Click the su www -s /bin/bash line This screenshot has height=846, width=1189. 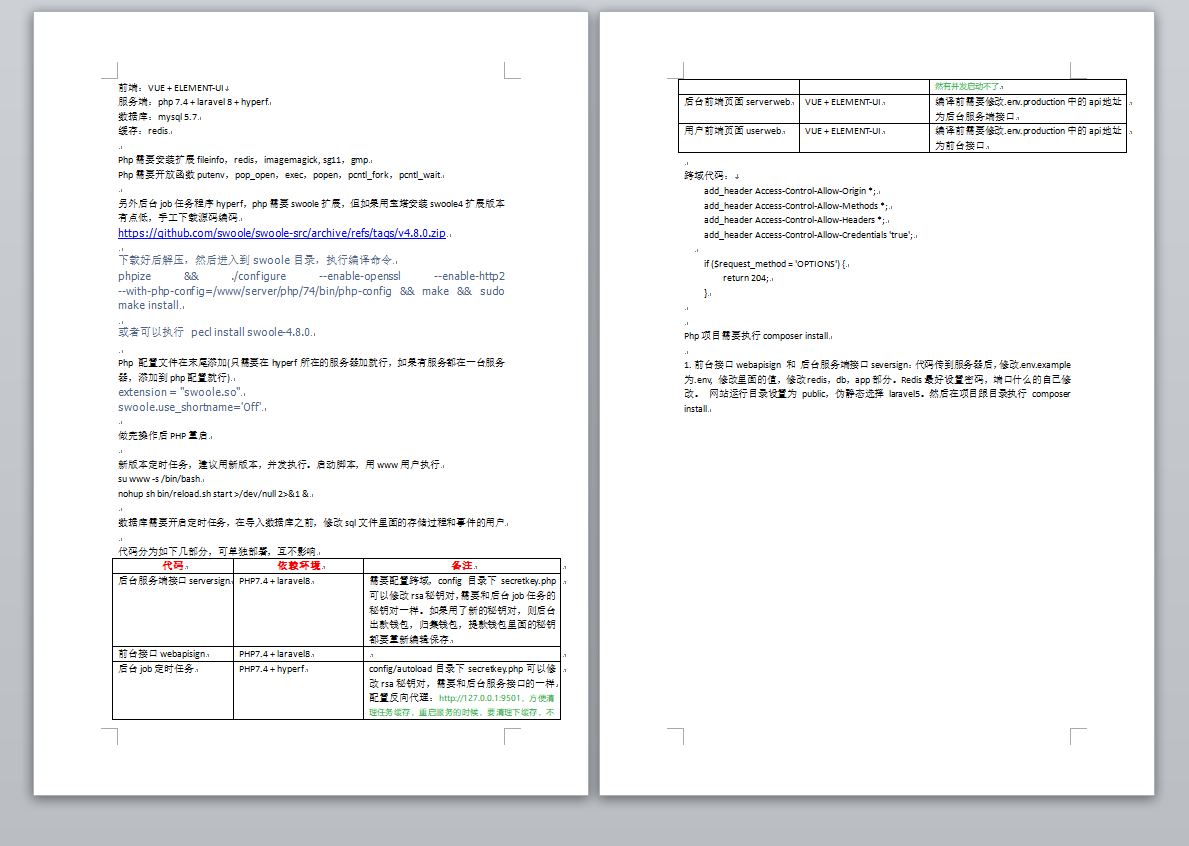(x=160, y=479)
